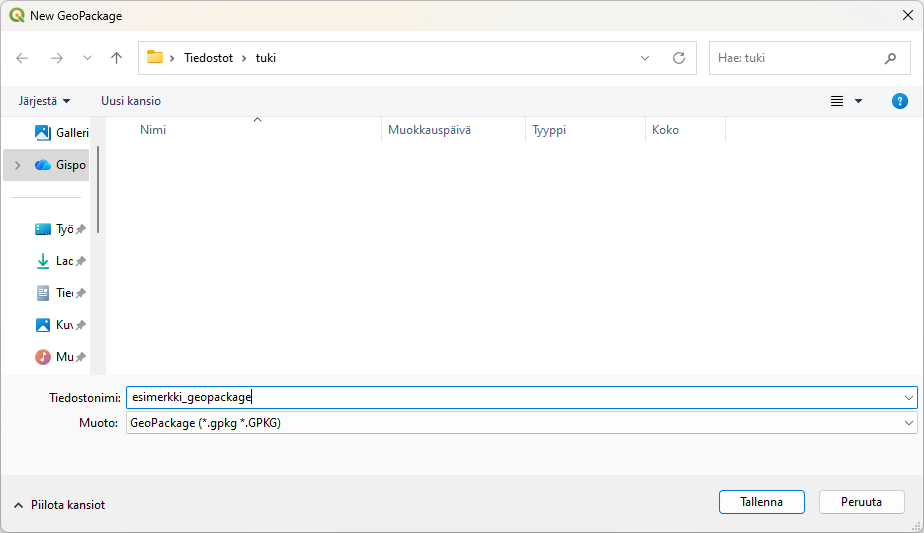Click the search magnifier icon
This screenshot has height=533, width=924.
[890, 58]
